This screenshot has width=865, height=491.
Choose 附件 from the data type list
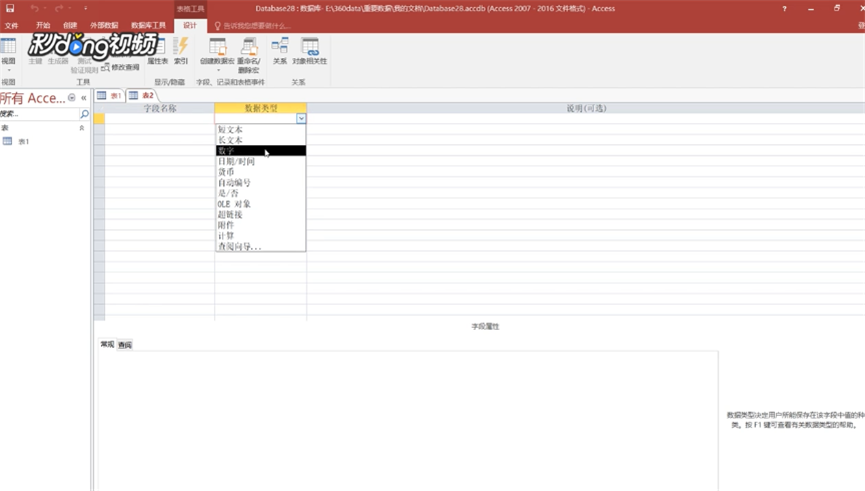click(260, 225)
